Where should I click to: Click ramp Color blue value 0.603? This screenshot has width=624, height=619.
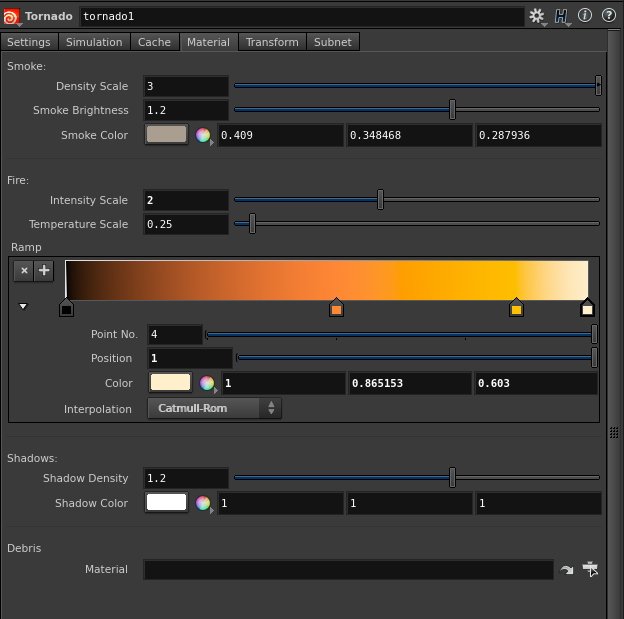[x=536, y=383]
